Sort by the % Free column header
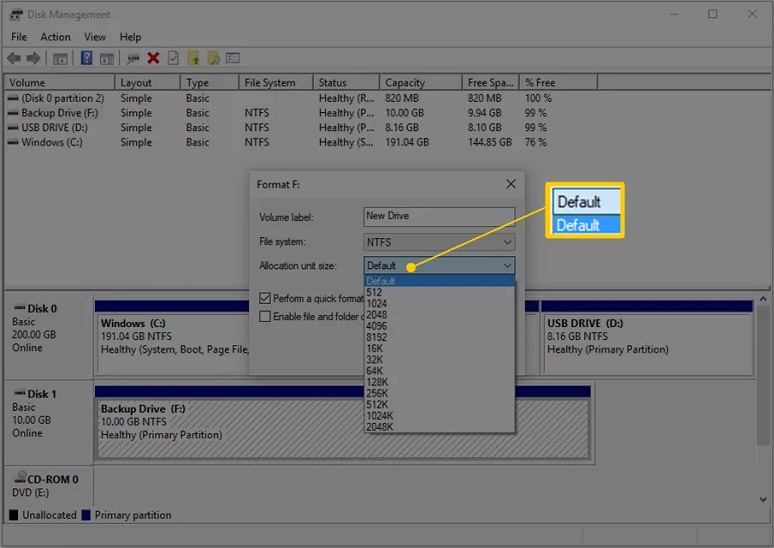The image size is (774, 548). [x=558, y=82]
